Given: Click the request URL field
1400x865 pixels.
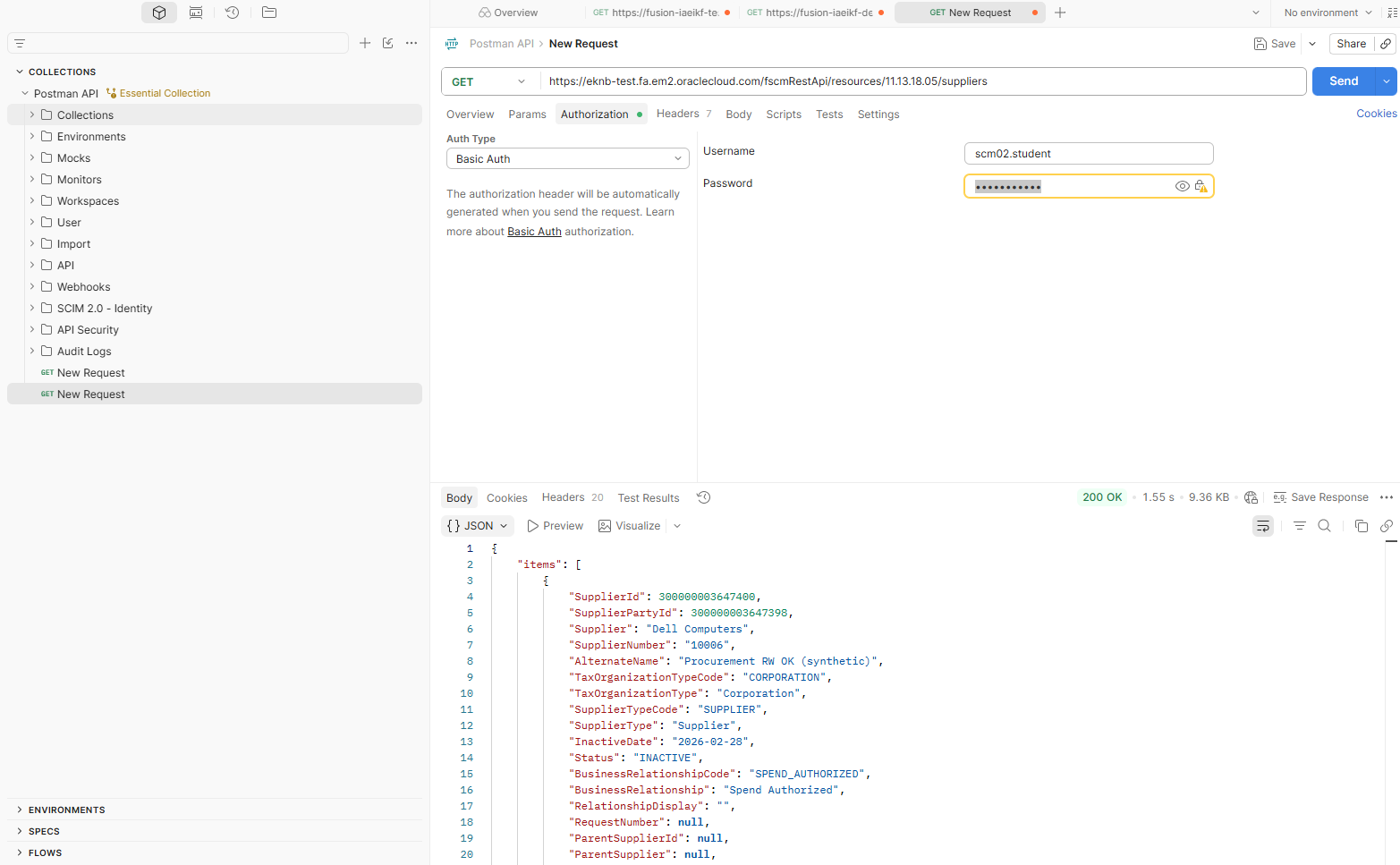Looking at the screenshot, I should point(922,81).
